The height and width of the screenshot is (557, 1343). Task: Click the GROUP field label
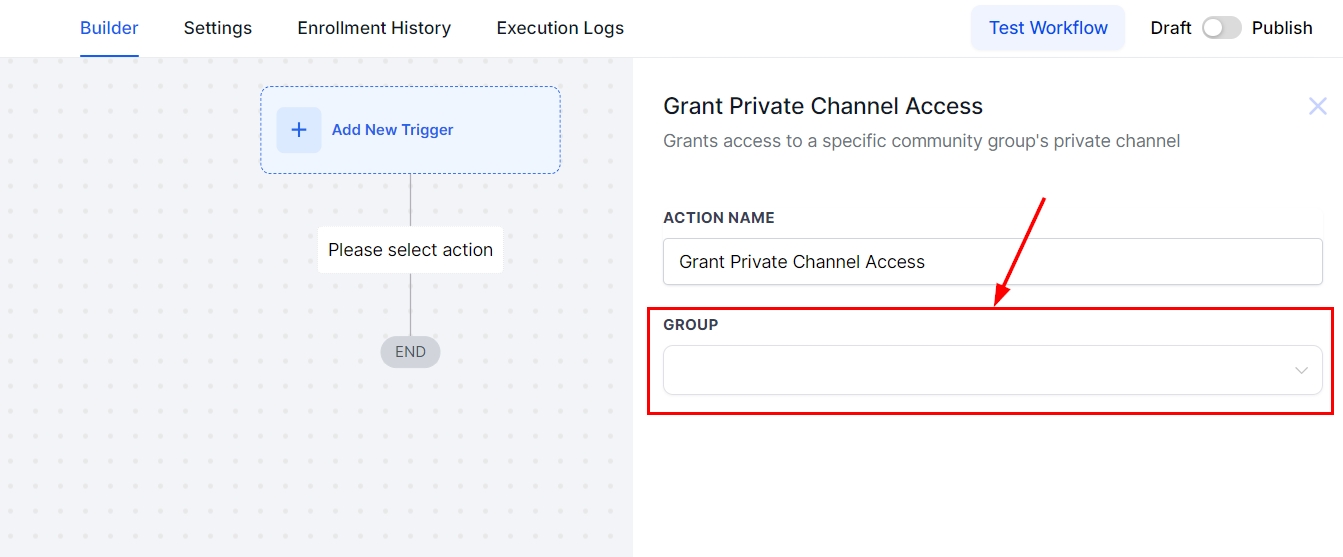click(x=691, y=325)
